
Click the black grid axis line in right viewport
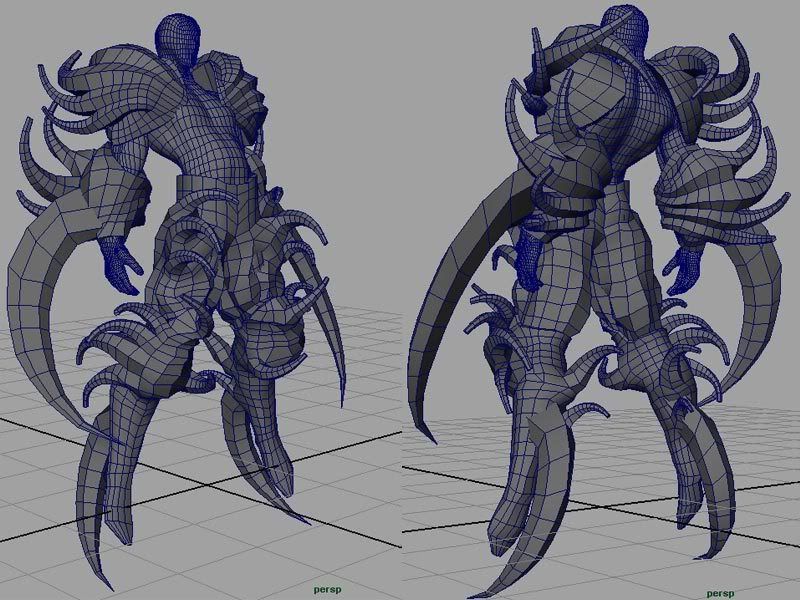click(440, 470)
